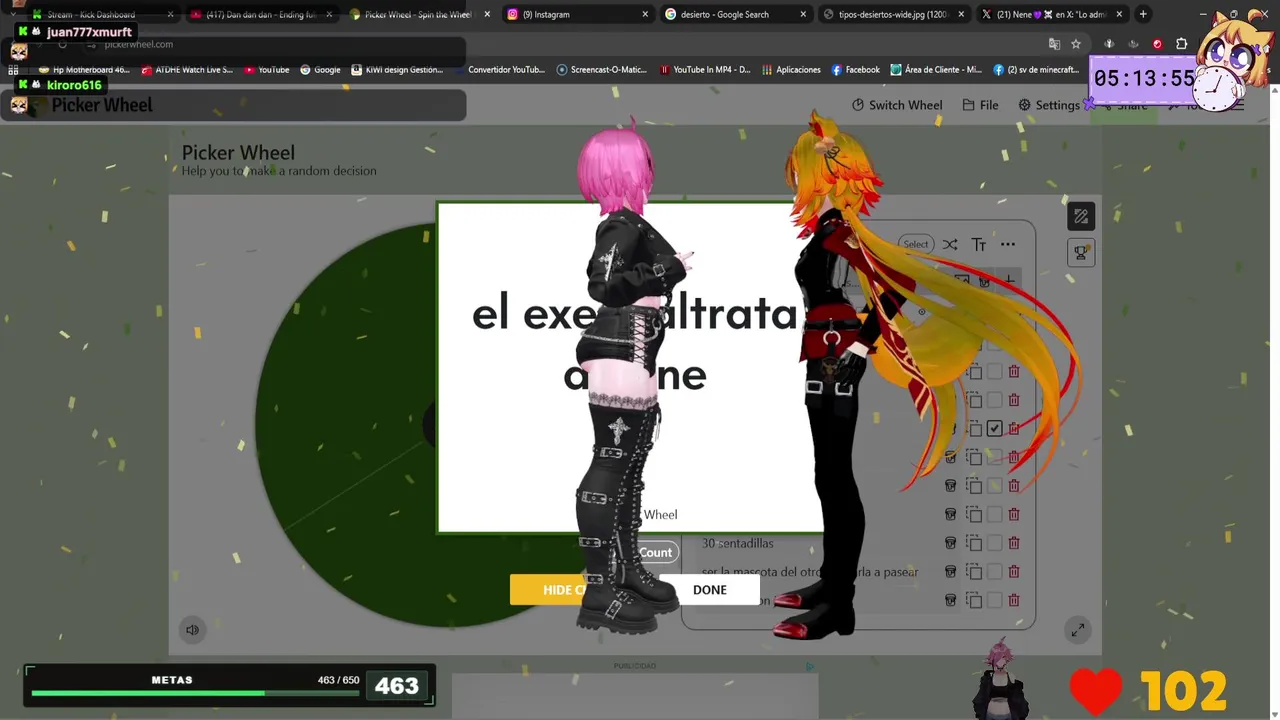This screenshot has width=1280, height=720.
Task: Tick checkbox in the last input row
Action: coord(994,600)
